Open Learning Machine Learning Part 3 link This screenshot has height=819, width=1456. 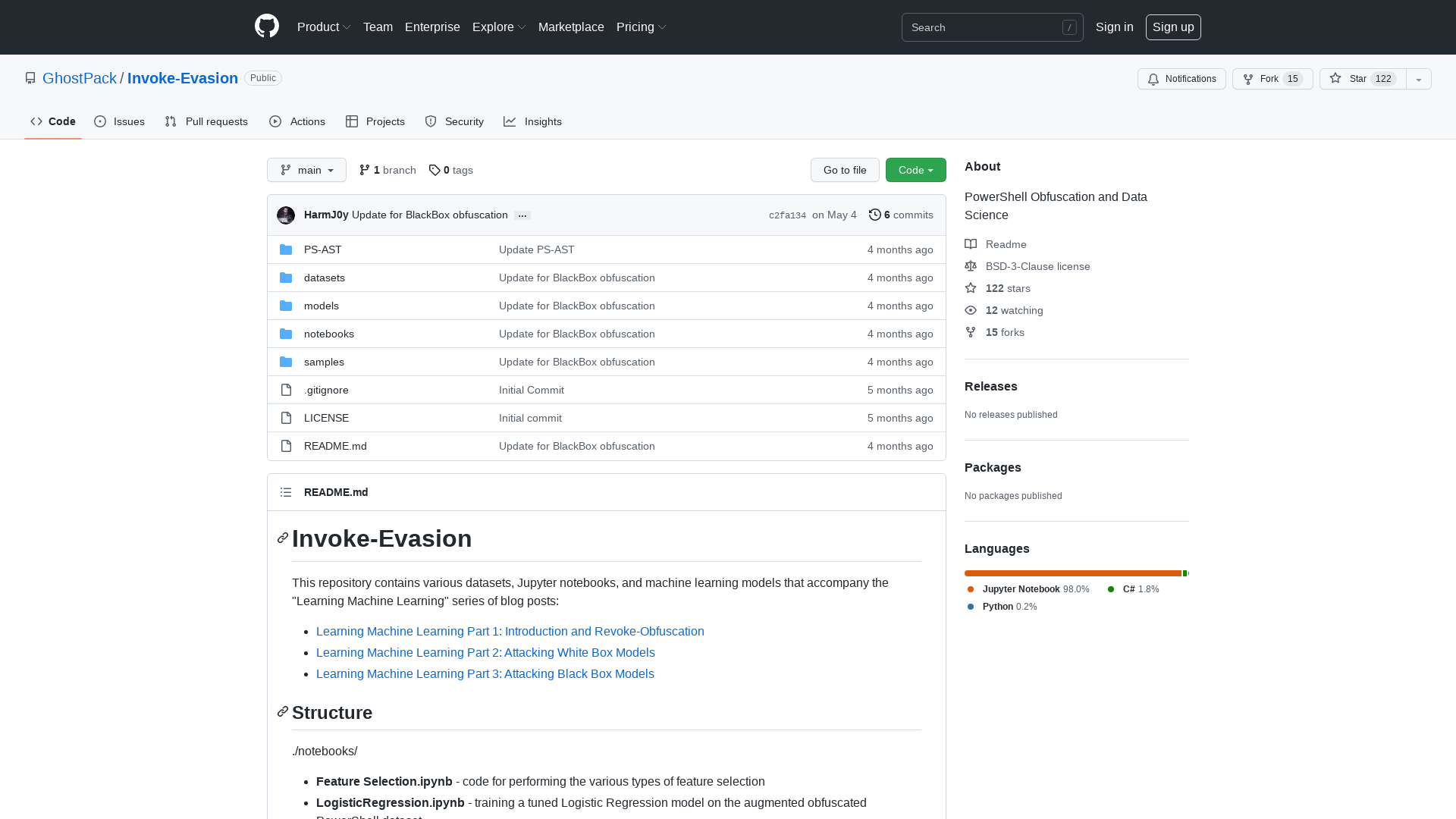pyautogui.click(x=485, y=673)
